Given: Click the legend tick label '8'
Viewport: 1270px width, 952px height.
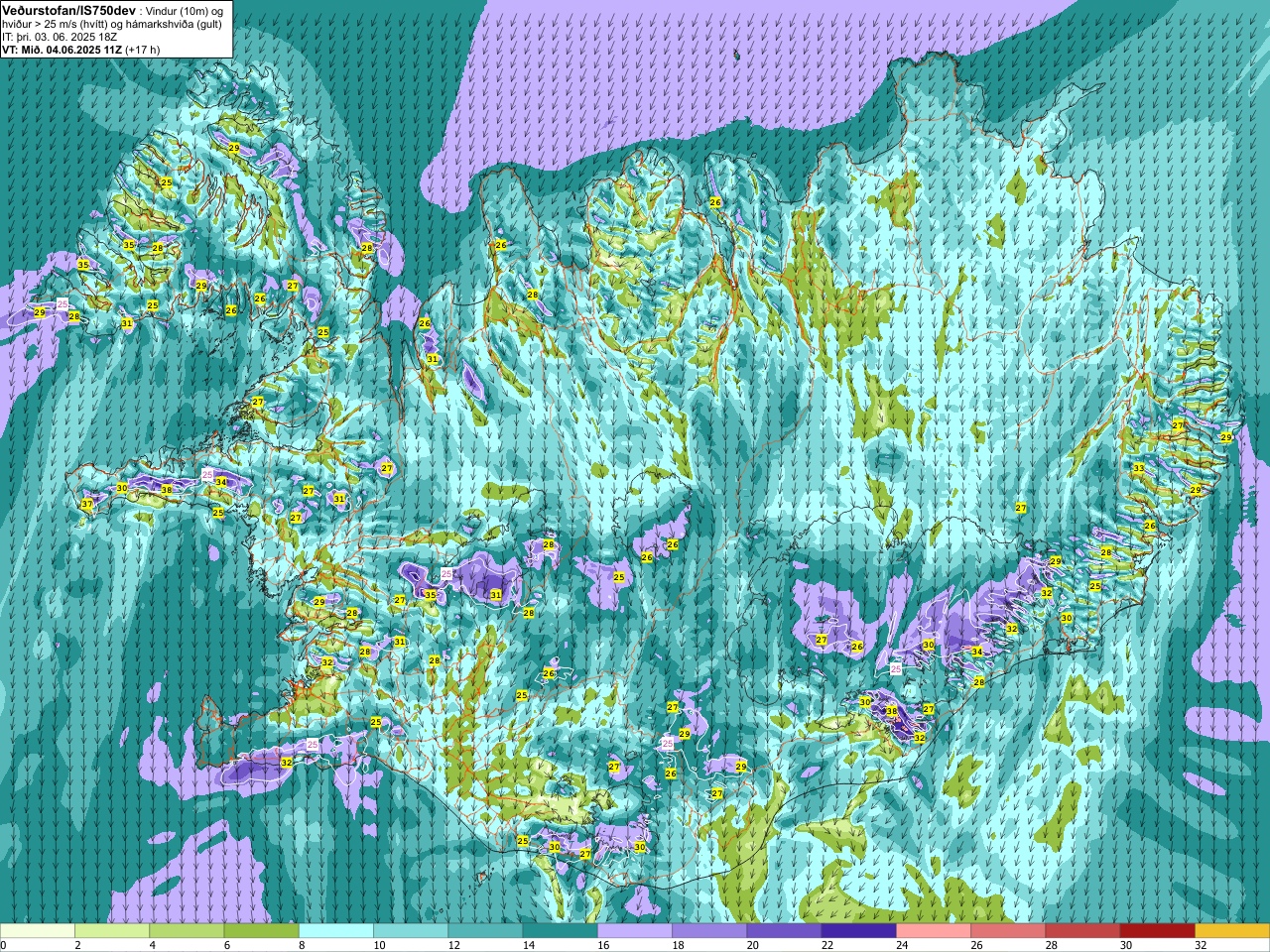Looking at the screenshot, I should click(300, 945).
